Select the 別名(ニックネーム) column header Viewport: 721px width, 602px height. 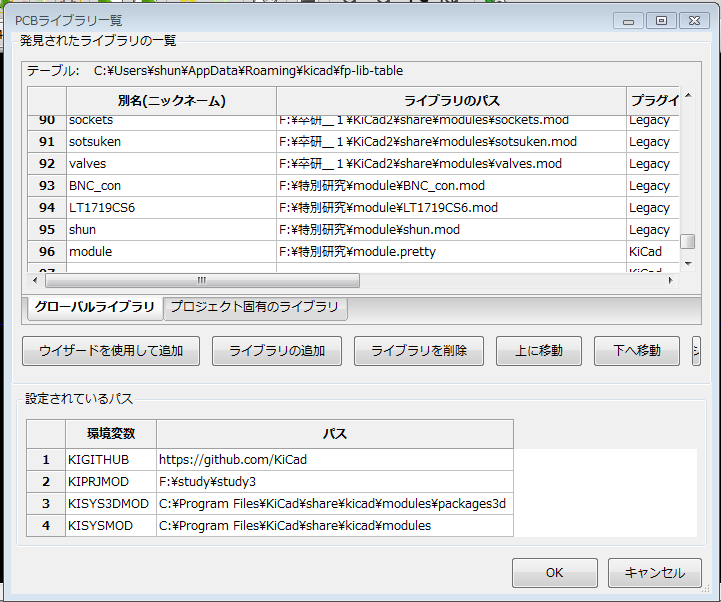172,101
